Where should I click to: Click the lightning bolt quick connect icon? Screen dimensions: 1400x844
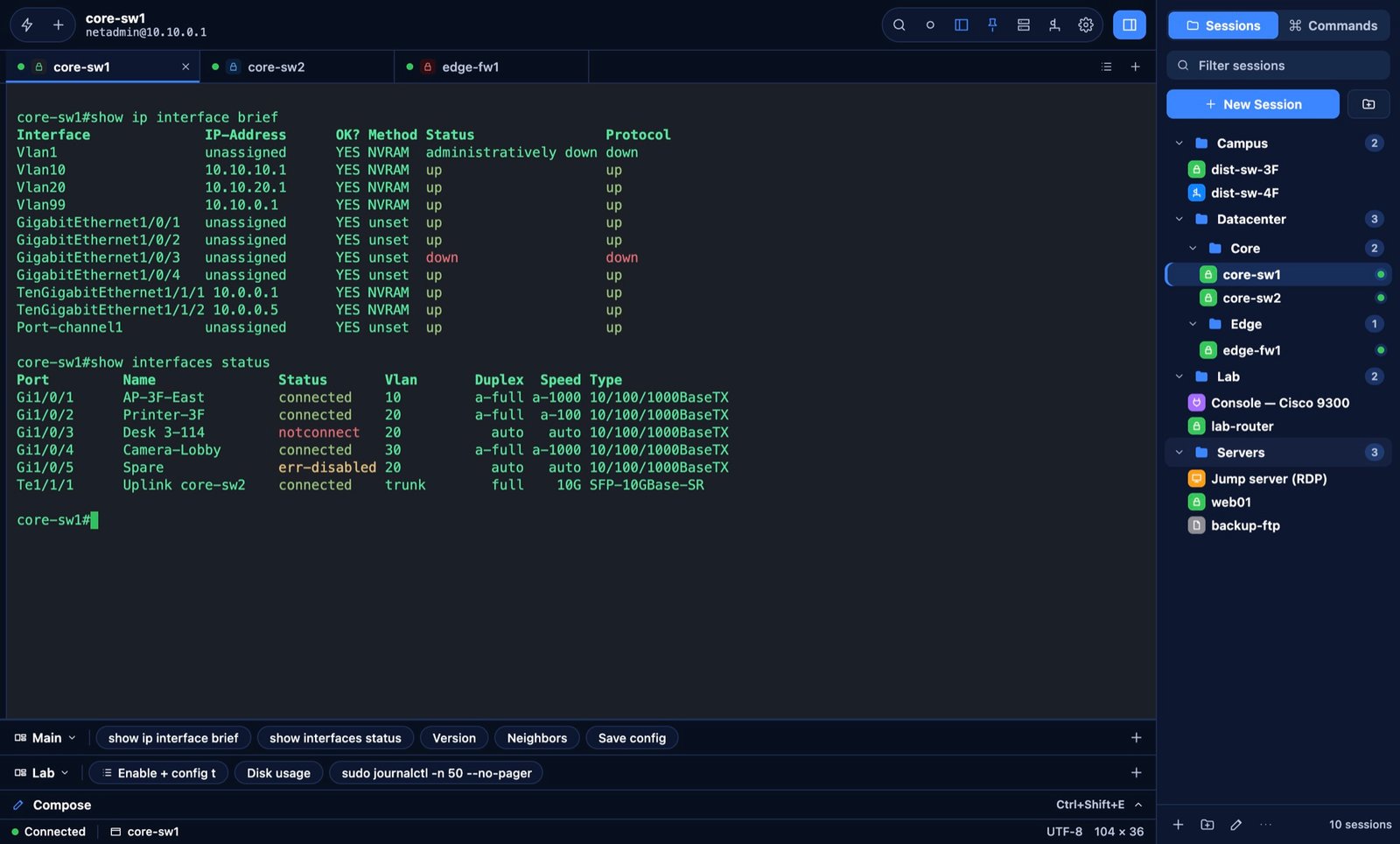(x=27, y=25)
